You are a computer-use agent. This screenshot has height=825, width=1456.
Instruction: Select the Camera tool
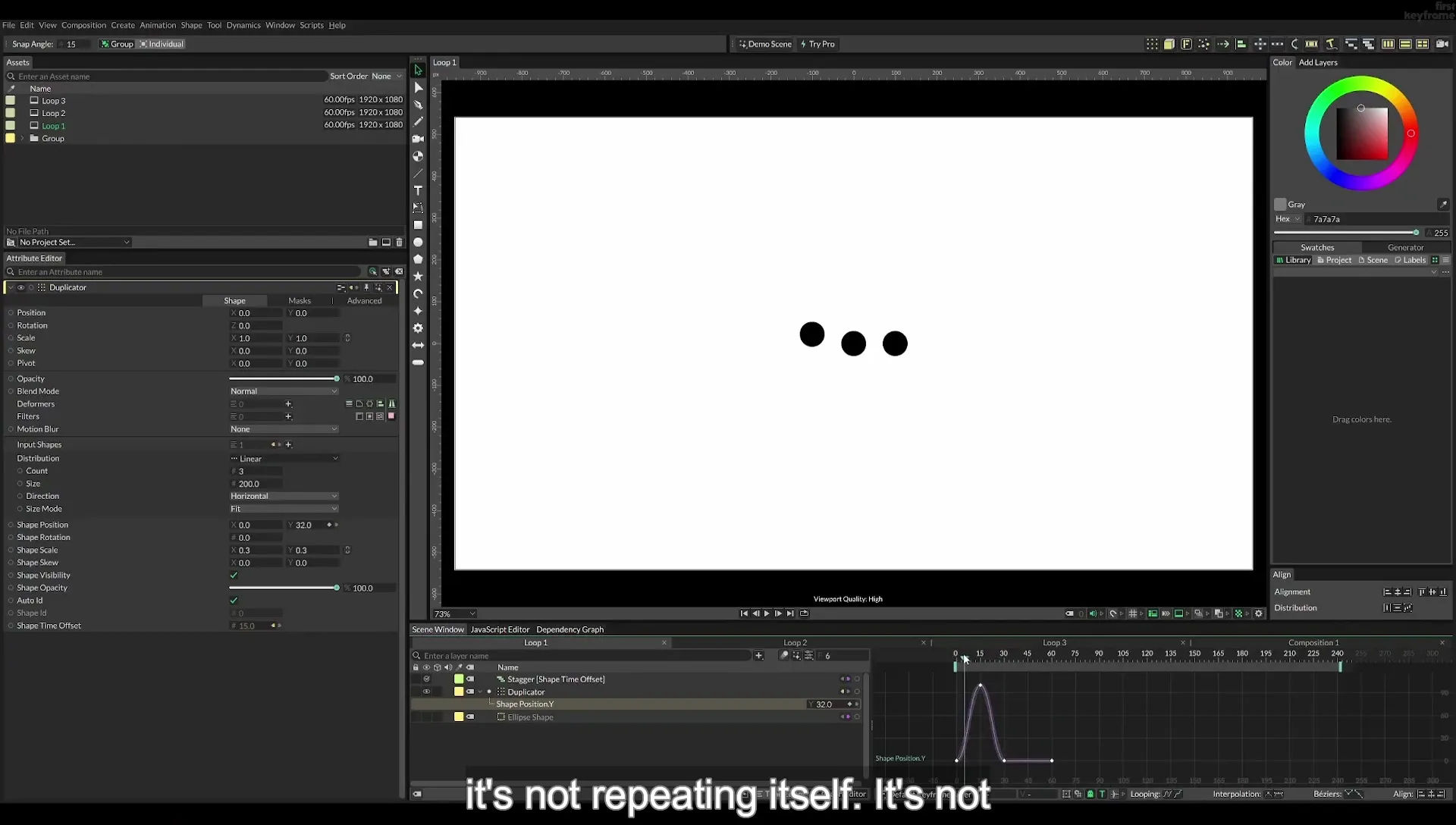click(418, 139)
